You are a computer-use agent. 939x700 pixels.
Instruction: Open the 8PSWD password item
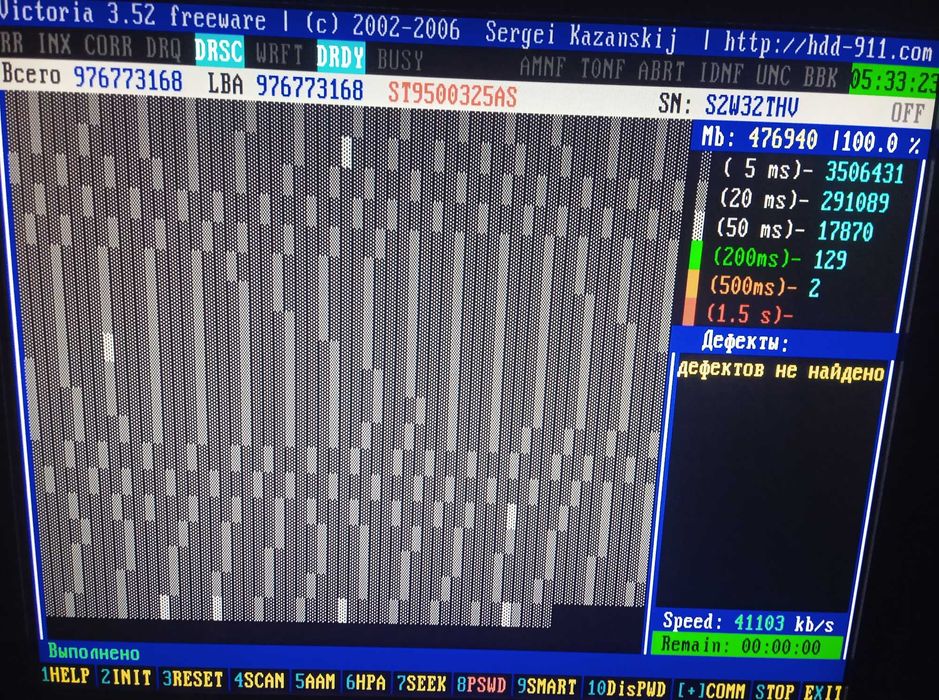point(481,685)
